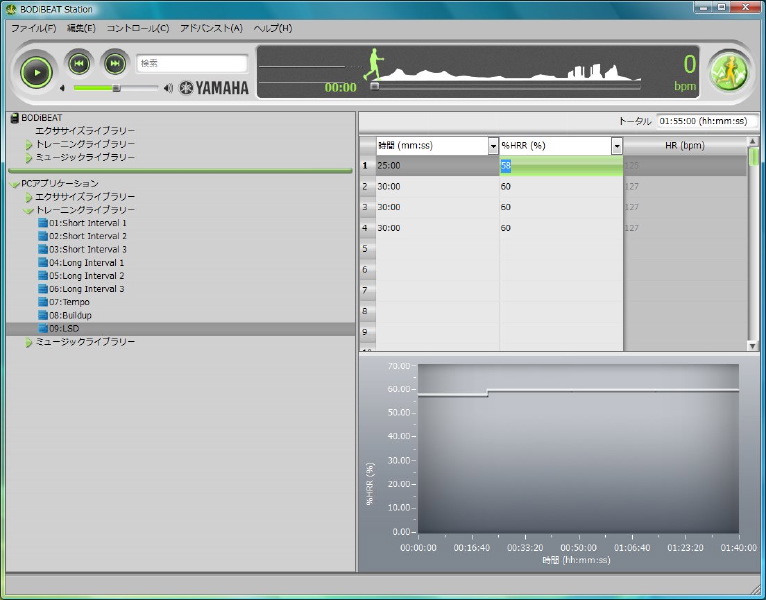The width and height of the screenshot is (766, 600).
Task: Select the 07:Tempo training item
Action: click(x=69, y=302)
